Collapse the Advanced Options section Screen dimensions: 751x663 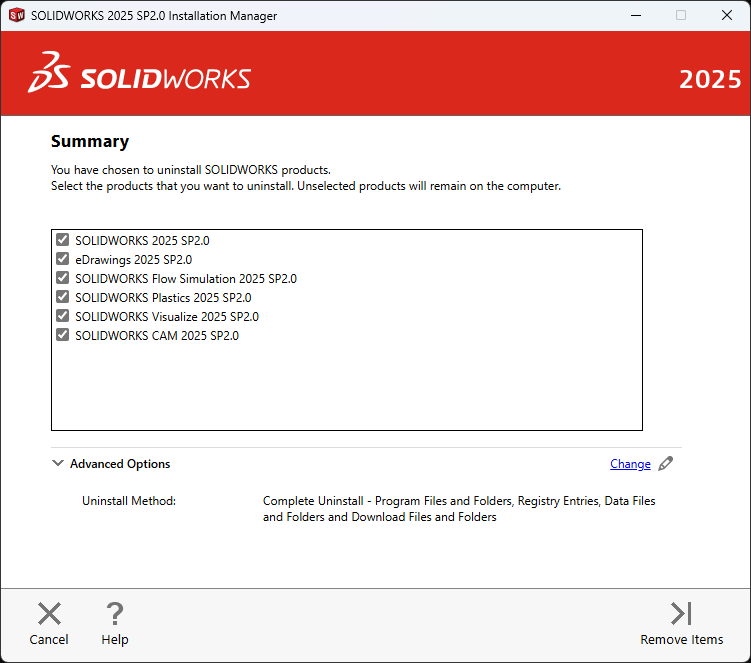pyautogui.click(x=57, y=464)
